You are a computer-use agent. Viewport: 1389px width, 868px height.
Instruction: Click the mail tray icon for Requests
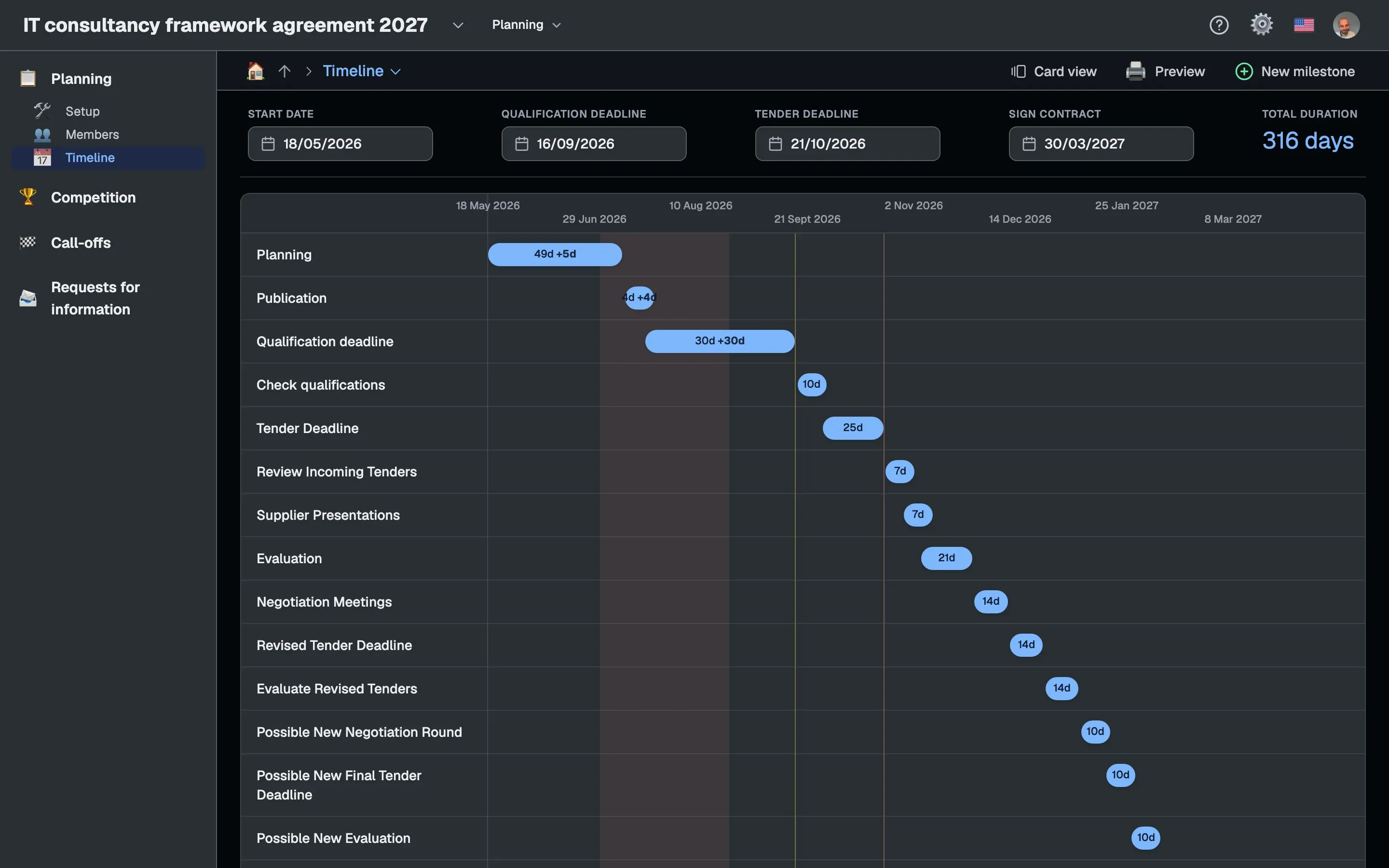[x=28, y=298]
